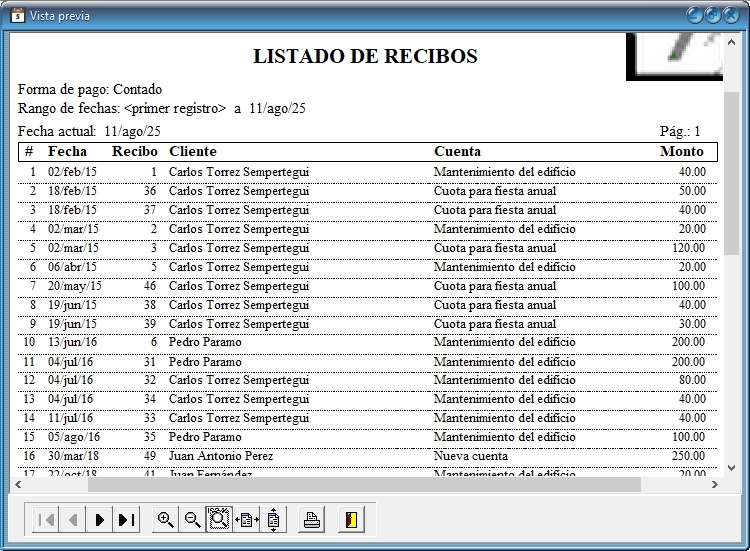Click the 'Nueva cuenta' account cell

(471, 456)
